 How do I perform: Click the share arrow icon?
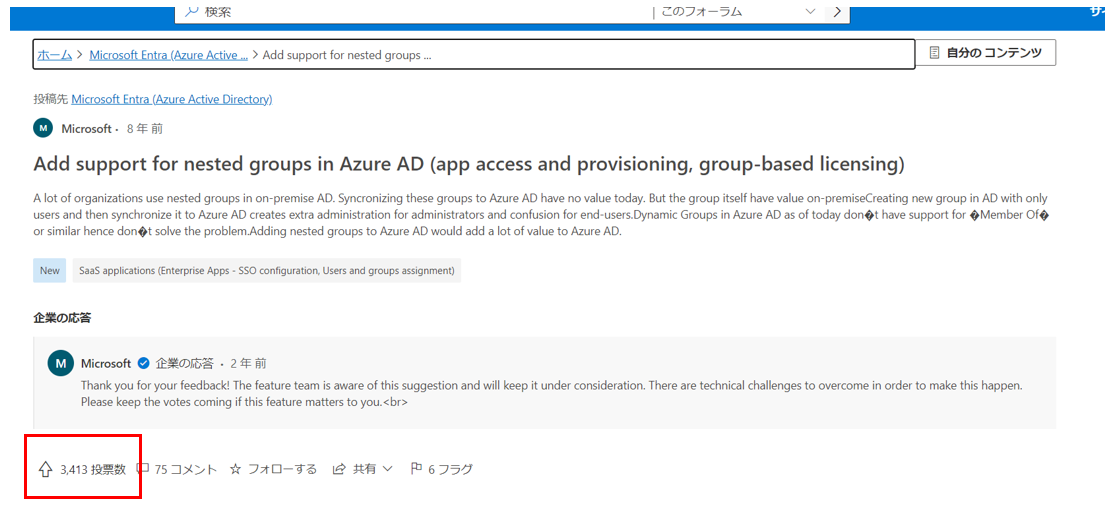[339, 469]
